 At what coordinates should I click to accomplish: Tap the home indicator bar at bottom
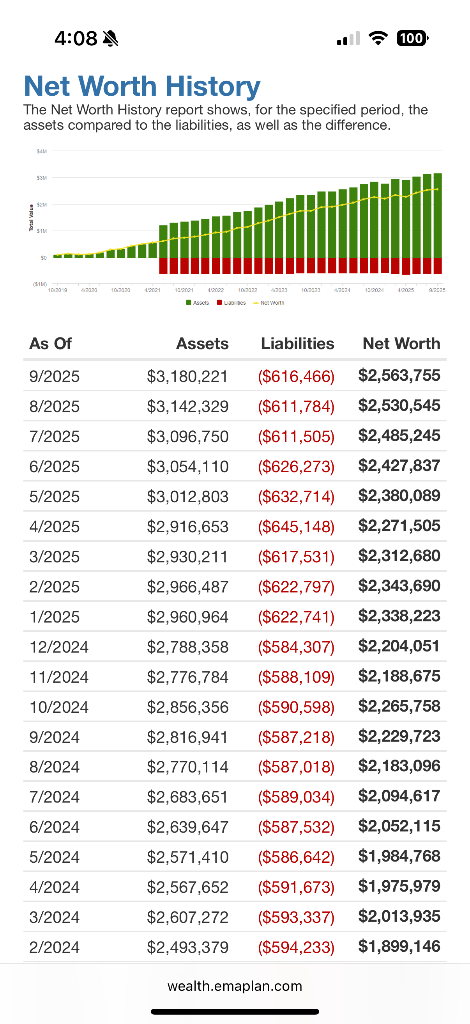point(235,1012)
